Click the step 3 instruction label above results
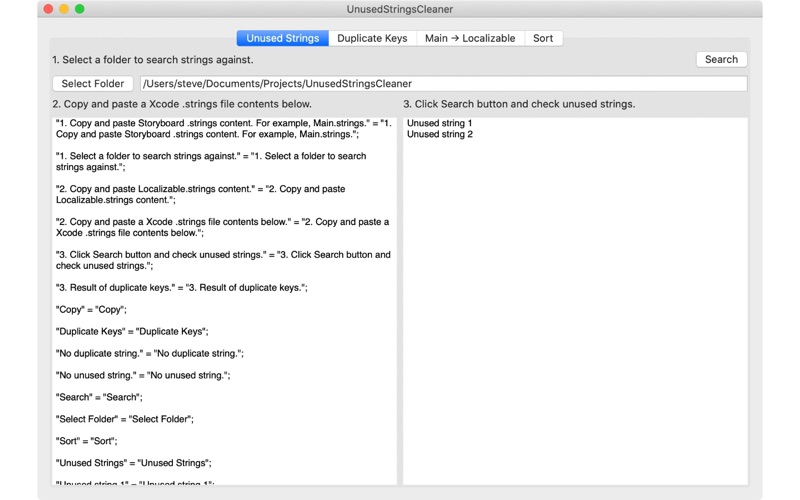Screen dimensions: 800x500 pyautogui.click(x=519, y=104)
